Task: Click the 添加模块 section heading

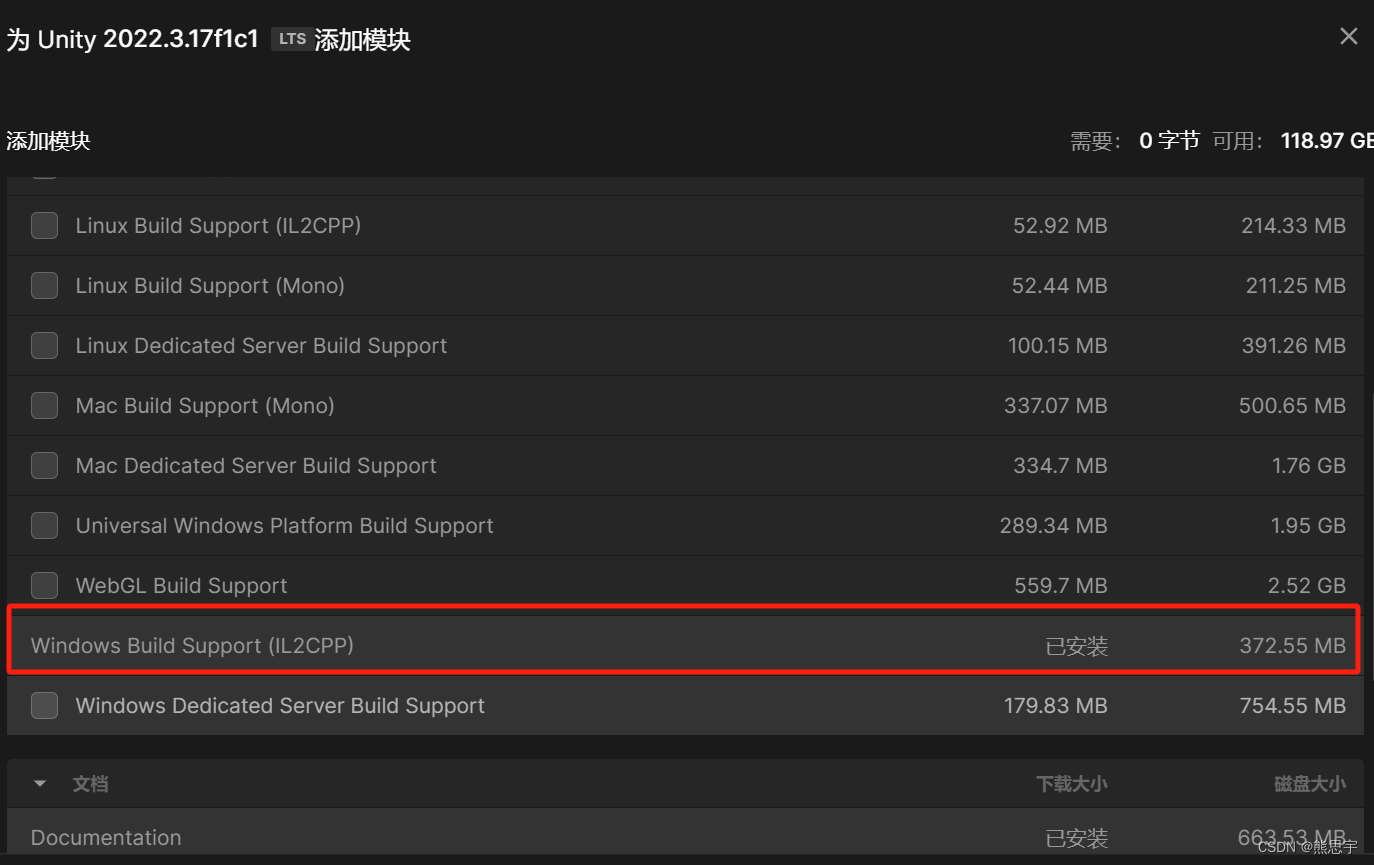Action: click(x=48, y=141)
